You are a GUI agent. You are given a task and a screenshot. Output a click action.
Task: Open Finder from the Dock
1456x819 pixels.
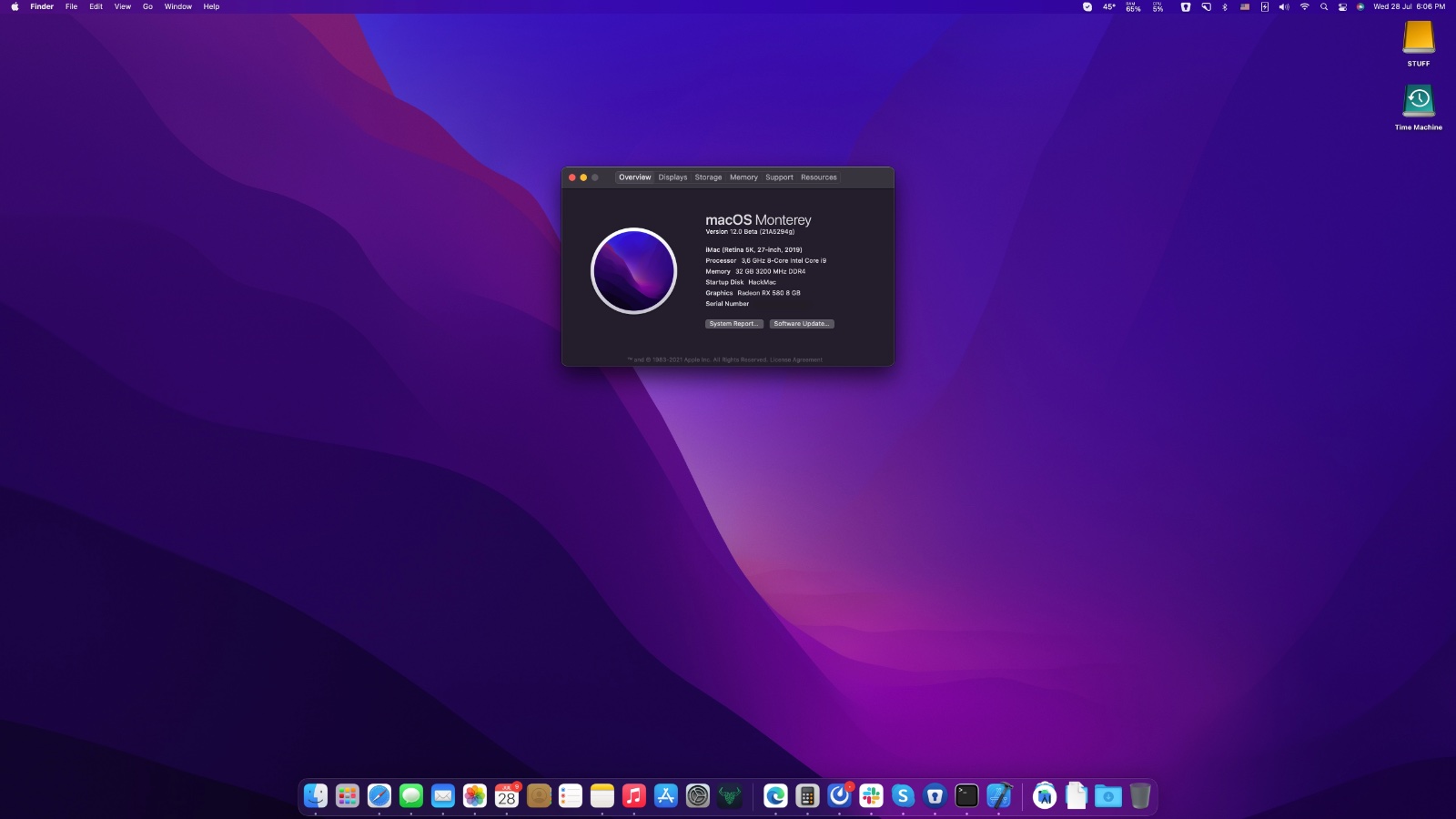[316, 796]
